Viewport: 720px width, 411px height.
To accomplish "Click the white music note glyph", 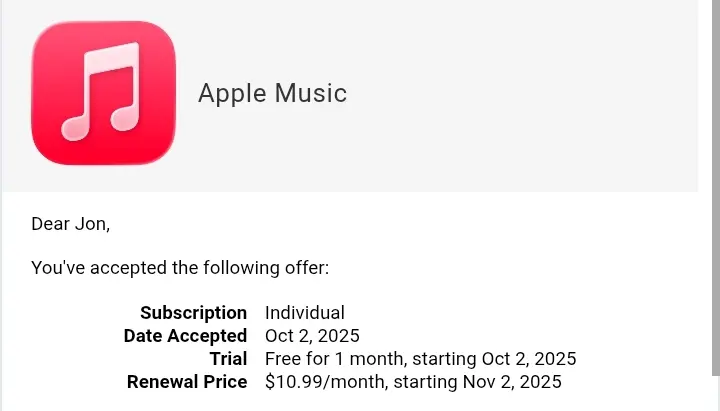I will [x=101, y=91].
